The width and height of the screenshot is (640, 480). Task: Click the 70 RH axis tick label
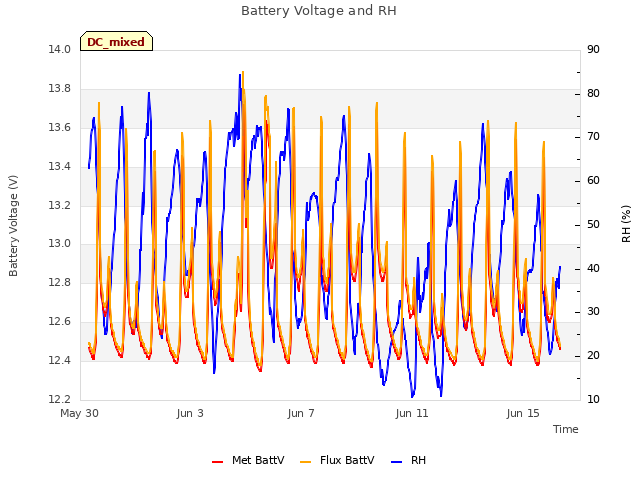tap(593, 137)
